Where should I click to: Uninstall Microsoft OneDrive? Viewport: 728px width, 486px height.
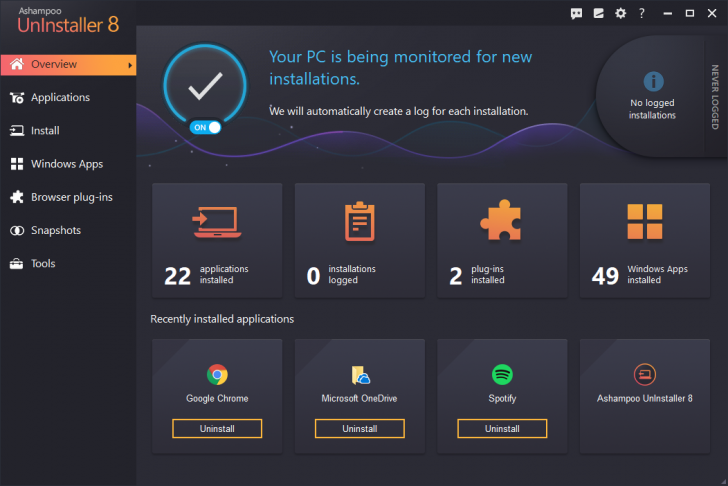click(359, 428)
